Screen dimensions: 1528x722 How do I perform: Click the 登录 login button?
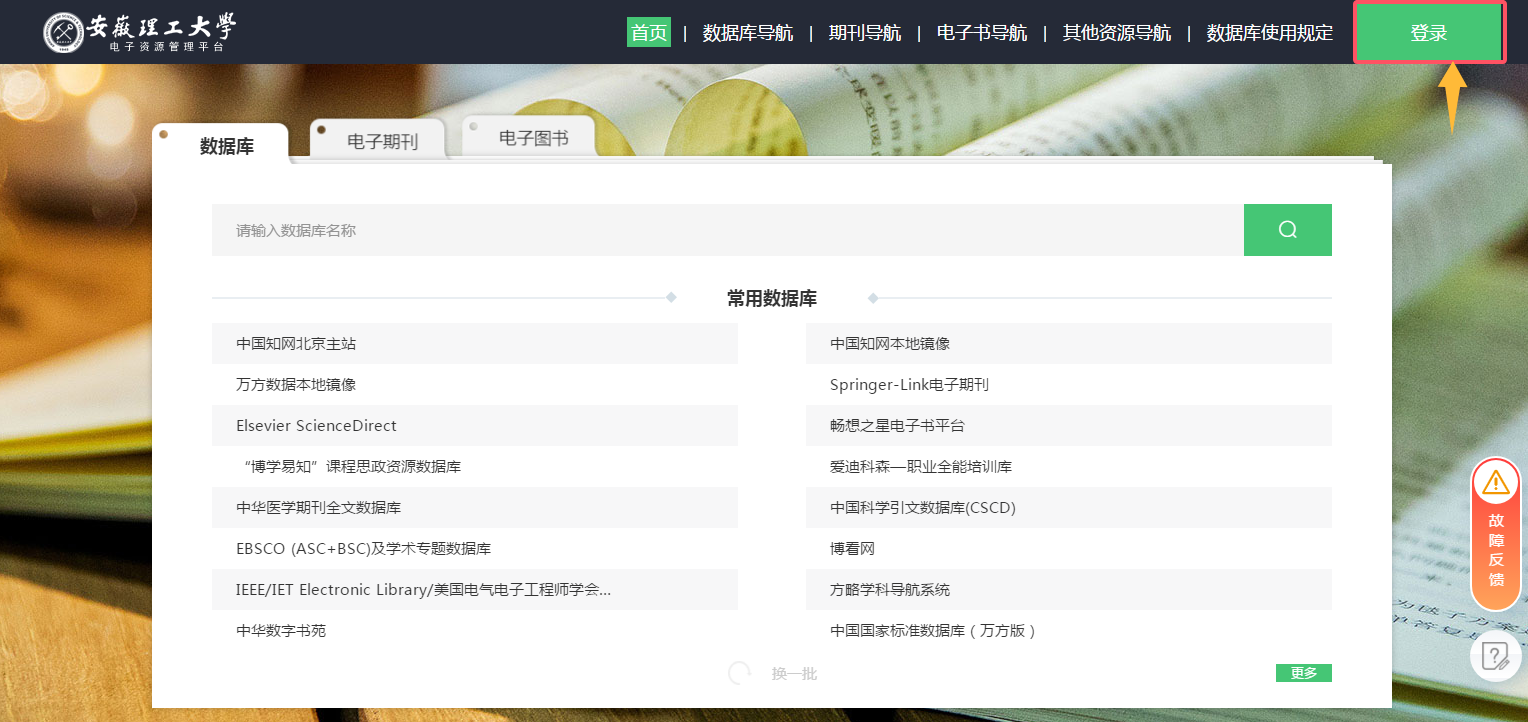click(x=1429, y=33)
